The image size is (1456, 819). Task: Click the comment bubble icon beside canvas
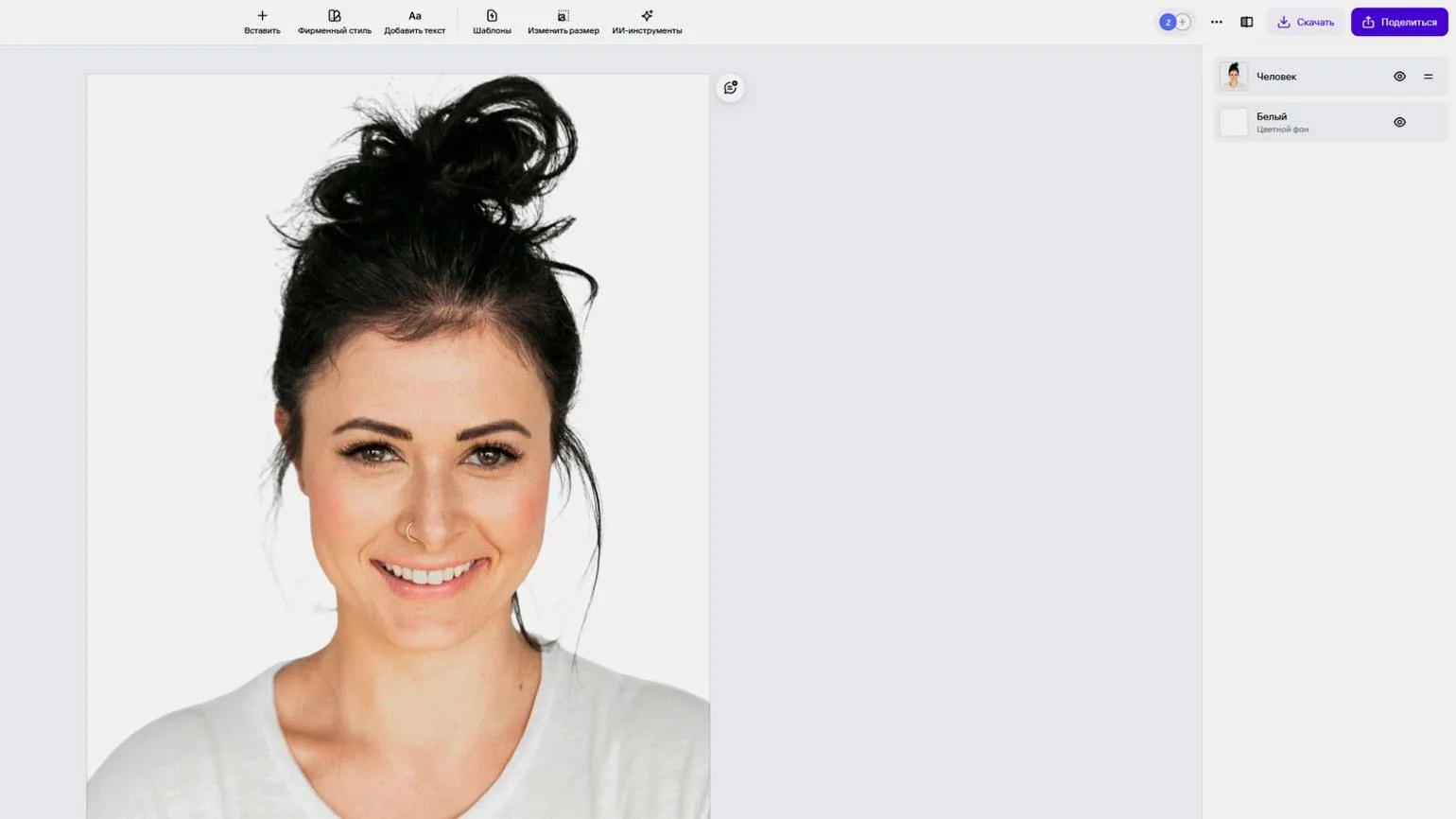pos(730,88)
